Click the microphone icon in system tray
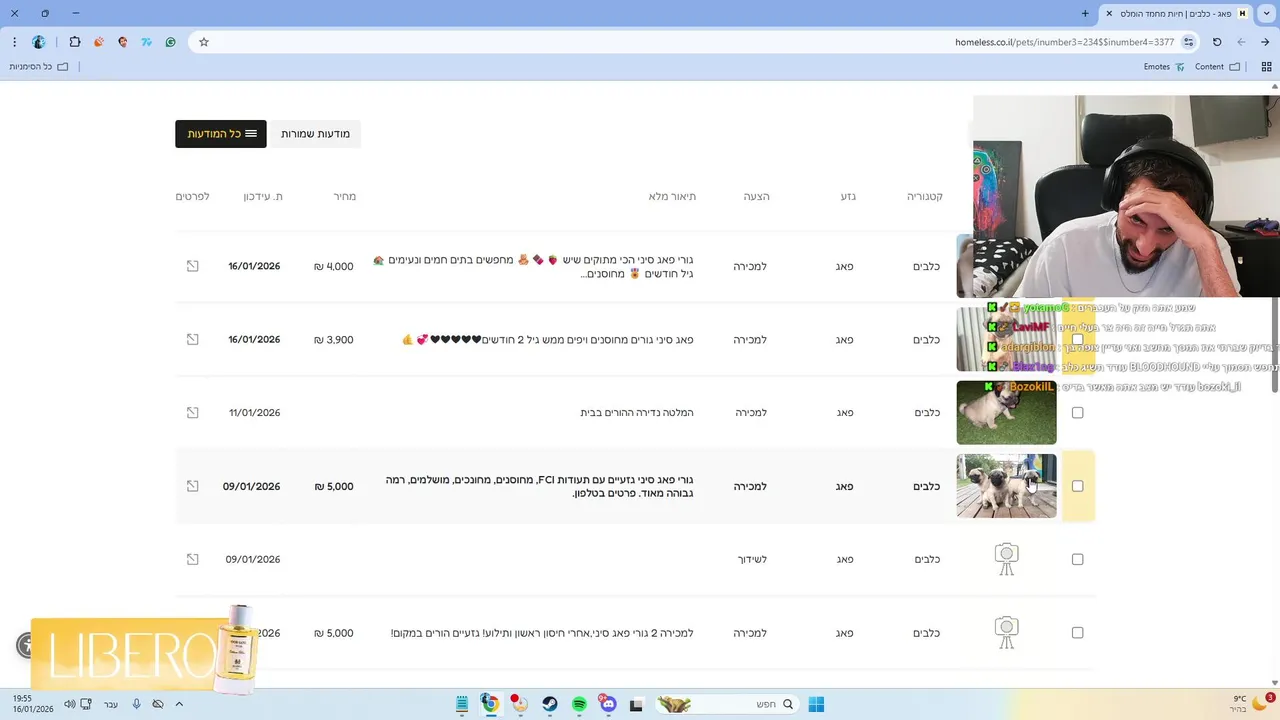Viewport: 1280px width, 720px height. click(x=136, y=704)
